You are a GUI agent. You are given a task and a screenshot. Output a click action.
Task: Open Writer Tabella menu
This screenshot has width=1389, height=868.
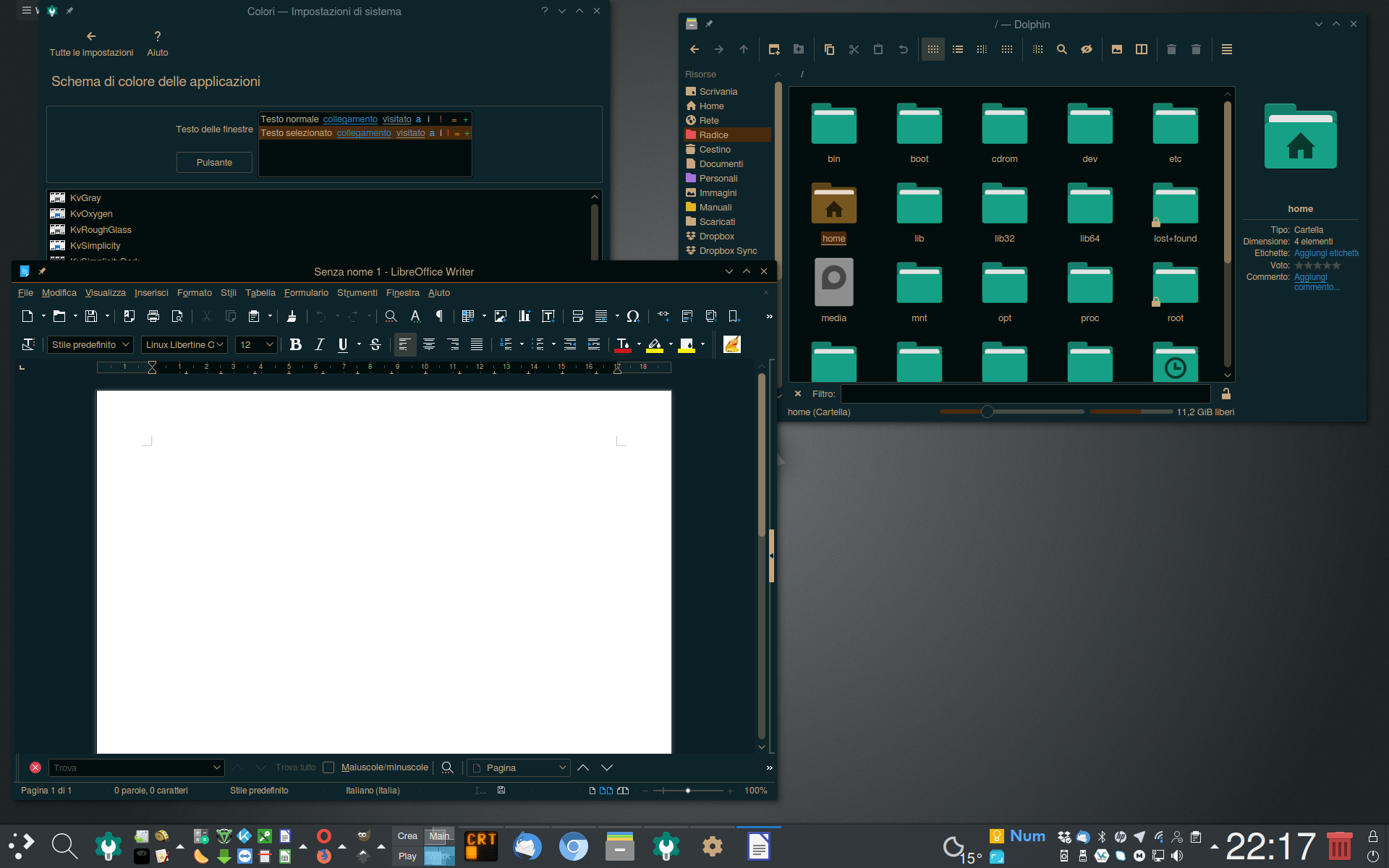pos(260,293)
